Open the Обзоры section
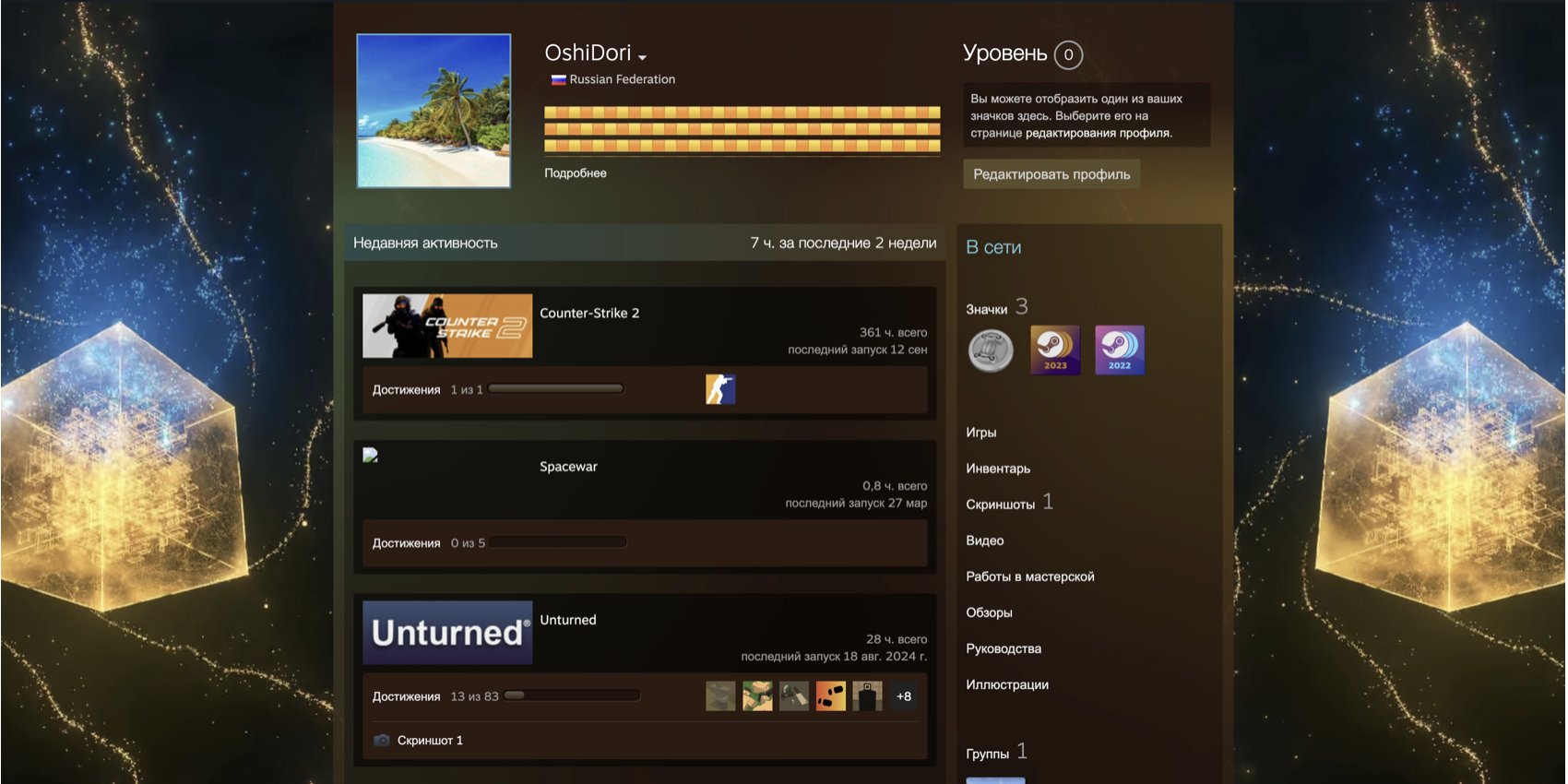This screenshot has height=784, width=1568. tap(989, 612)
